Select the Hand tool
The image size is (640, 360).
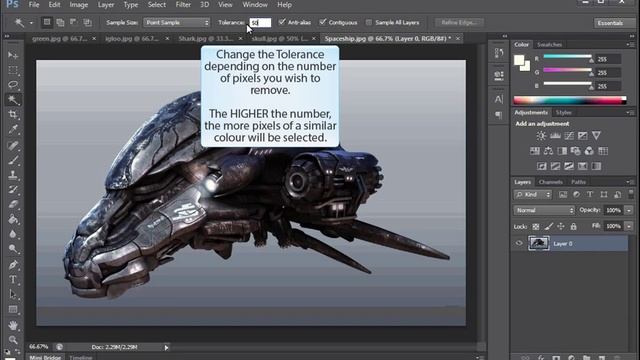(x=13, y=325)
